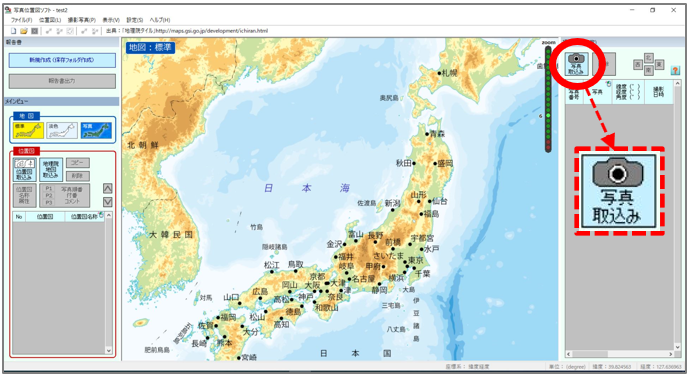The width and height of the screenshot is (689, 376).
Task: Open the ファイル(F) menu
Action: click(21, 20)
